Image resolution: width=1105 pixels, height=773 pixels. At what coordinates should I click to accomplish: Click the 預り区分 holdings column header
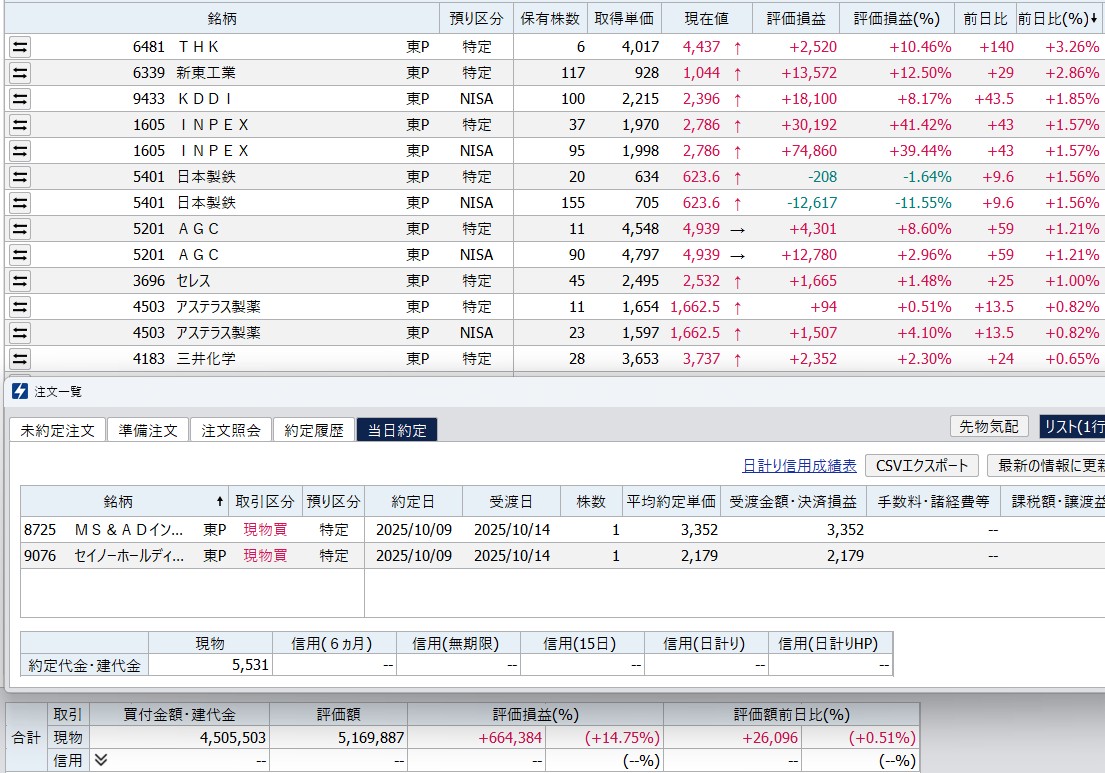(x=476, y=19)
